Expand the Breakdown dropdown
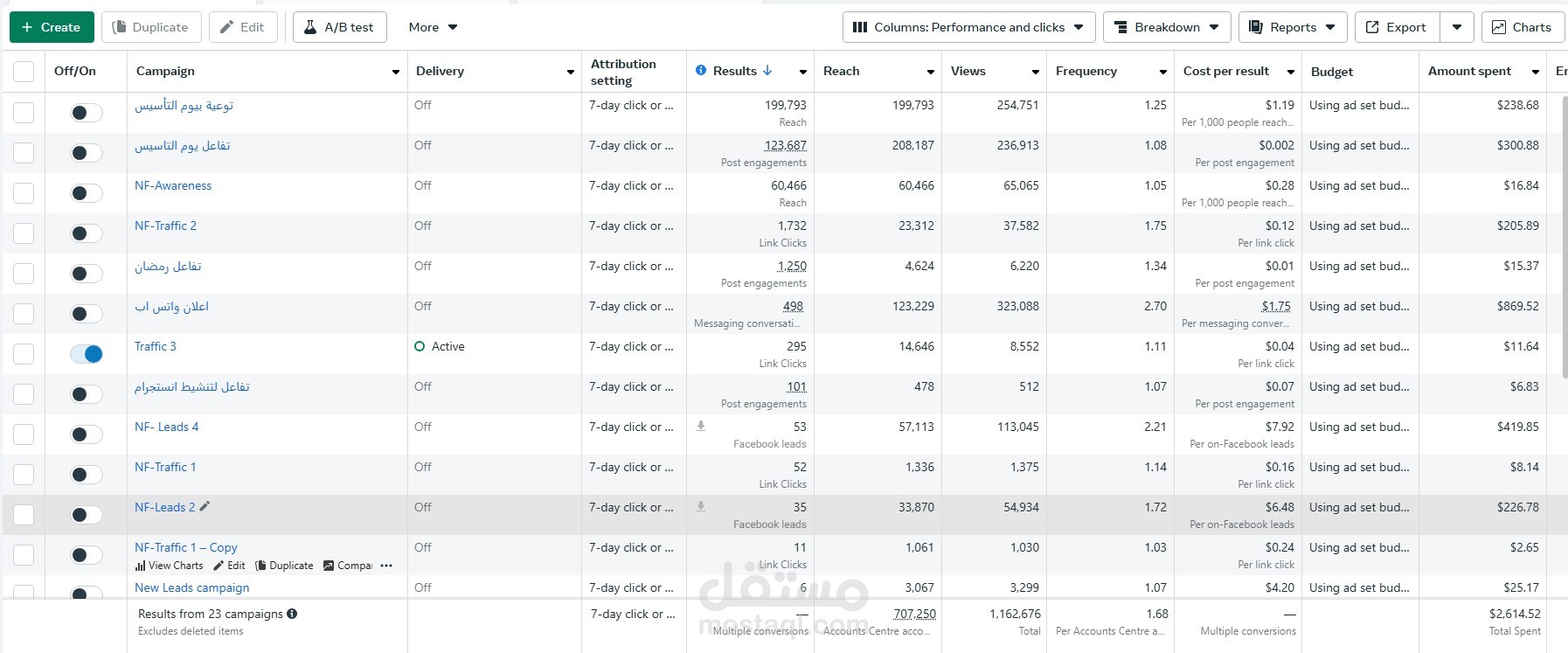Image resolution: width=1568 pixels, height=653 pixels. tap(1167, 27)
